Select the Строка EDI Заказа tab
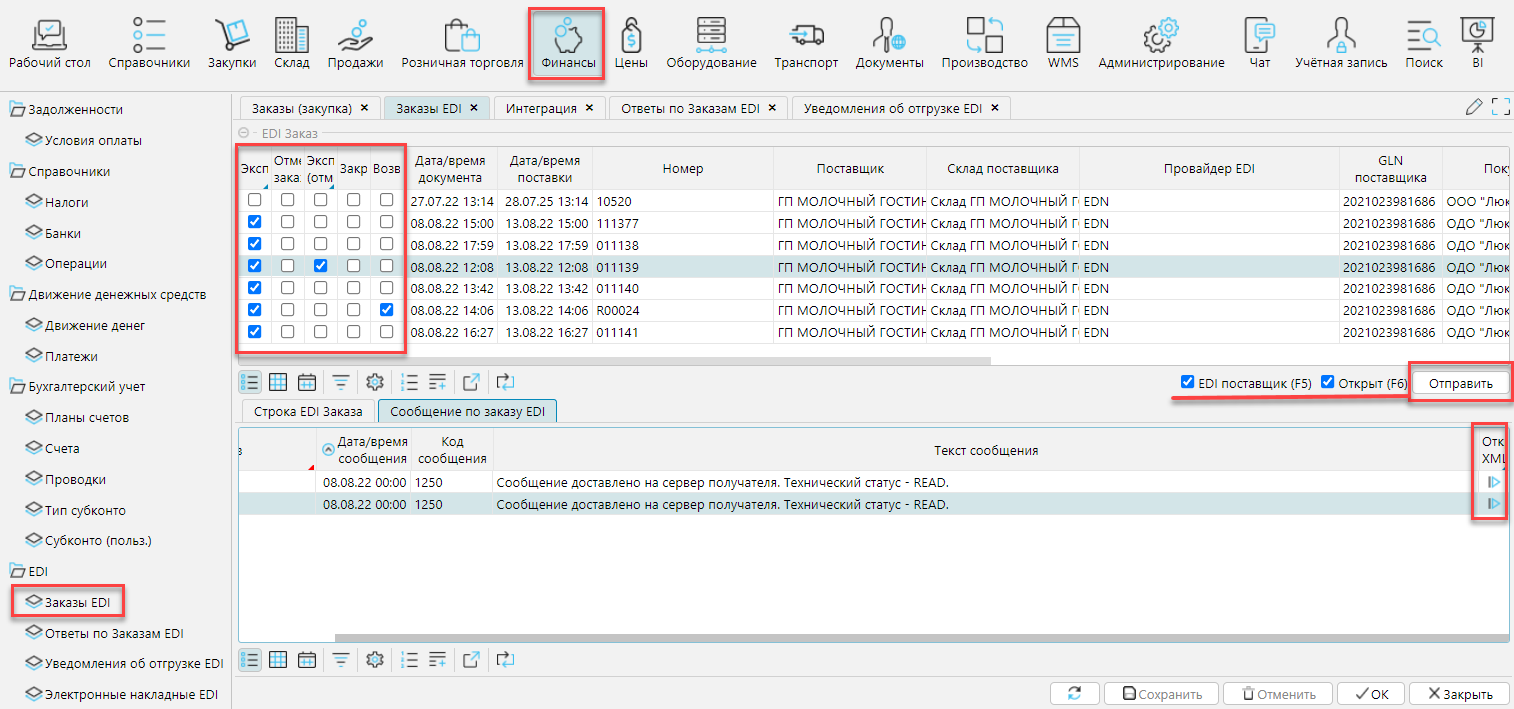The image size is (1514, 709). pos(308,411)
